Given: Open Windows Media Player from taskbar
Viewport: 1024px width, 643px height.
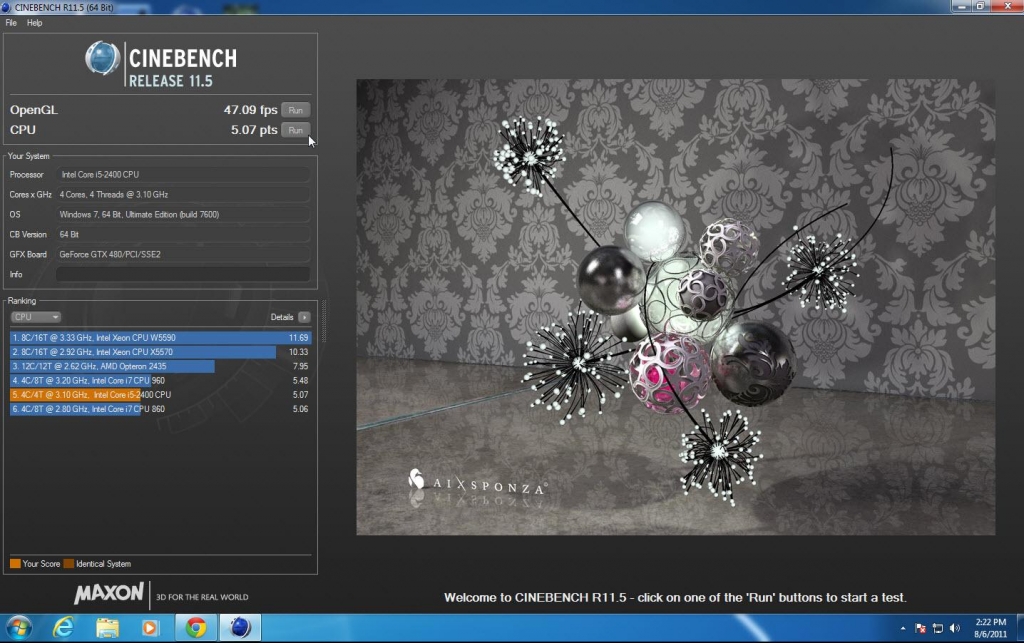Looking at the screenshot, I should coord(150,628).
